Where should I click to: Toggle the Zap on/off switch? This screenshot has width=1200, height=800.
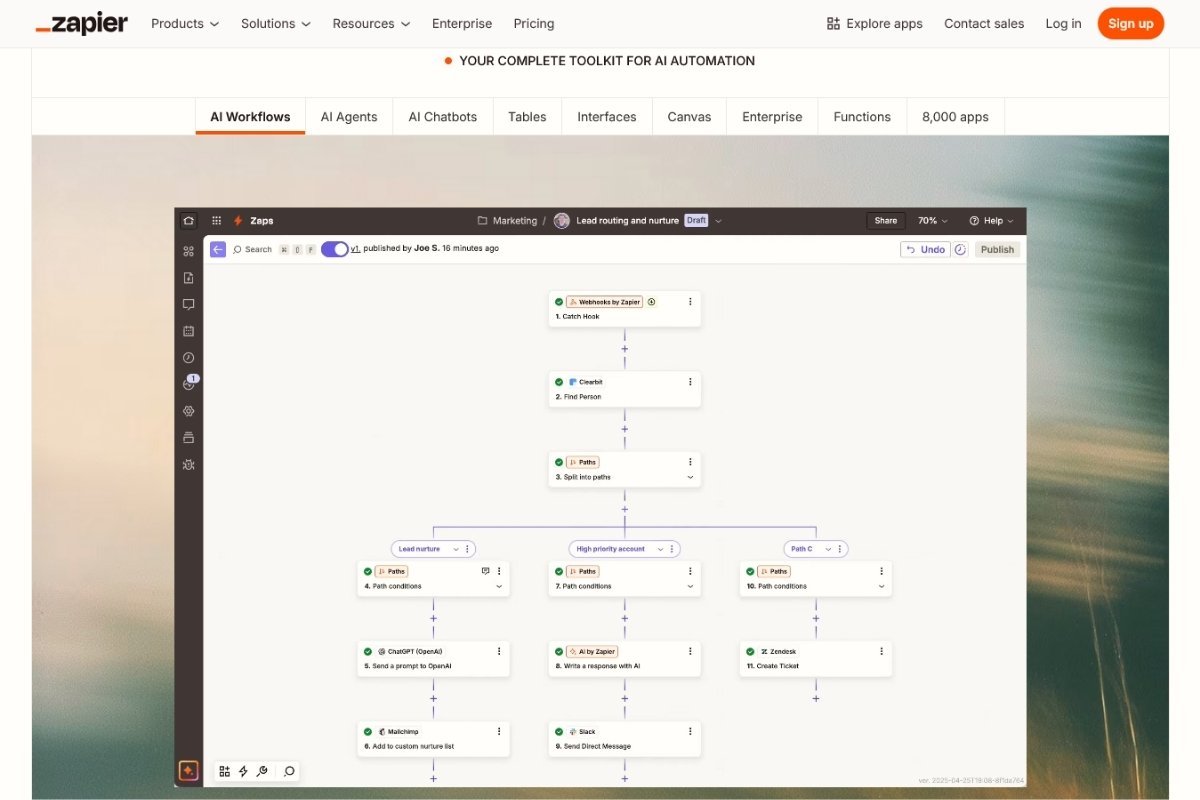click(x=334, y=249)
